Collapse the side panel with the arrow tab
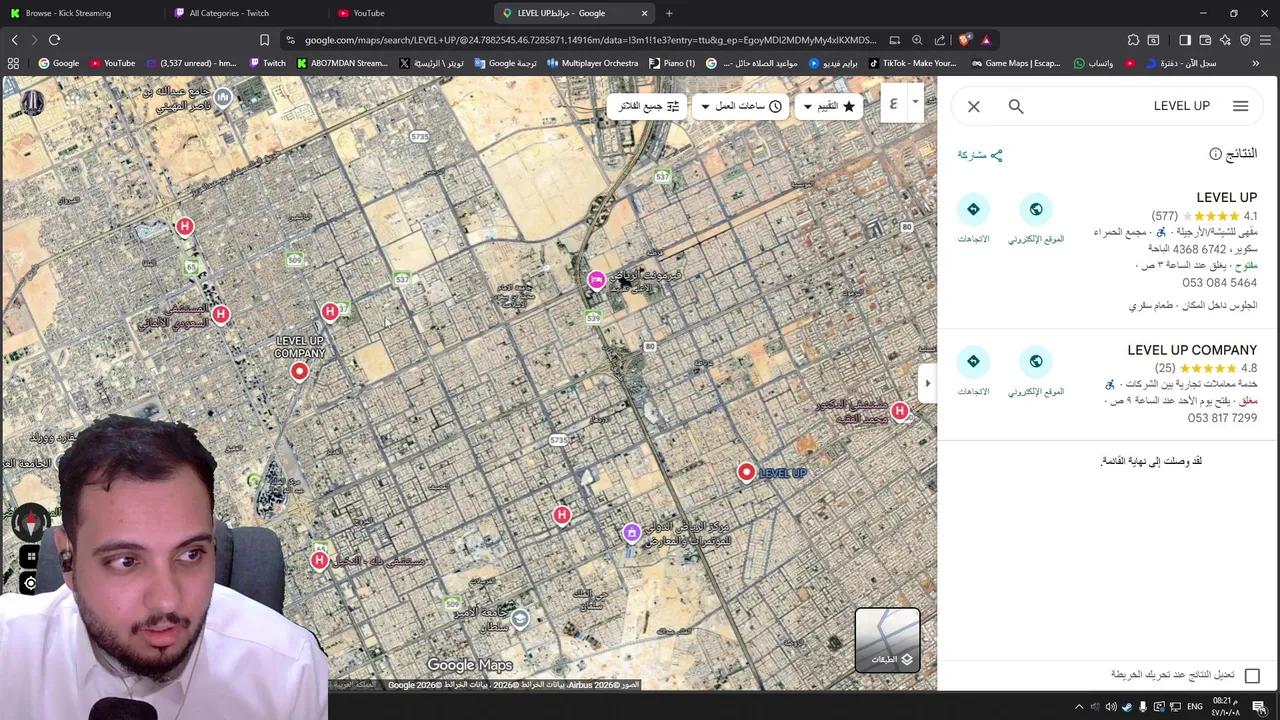The width and height of the screenshot is (1280, 720). 927,383
